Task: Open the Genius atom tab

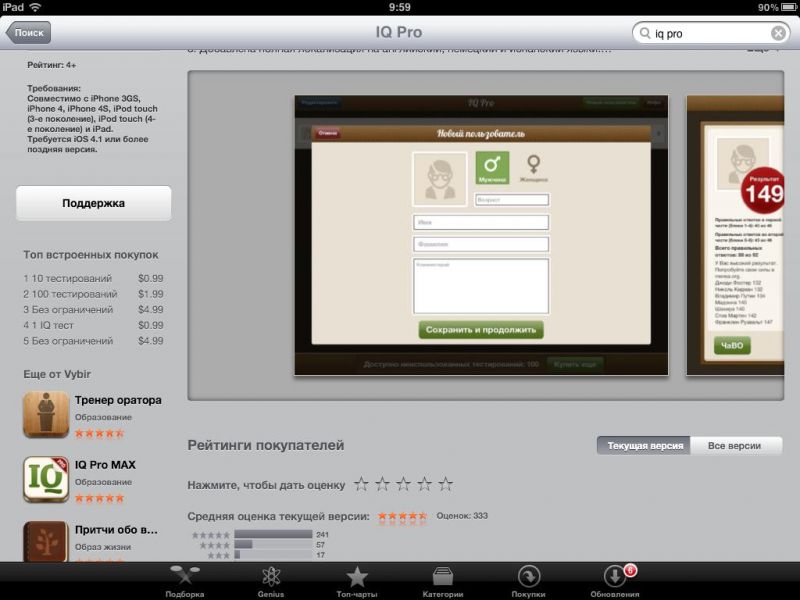Action: click(x=270, y=580)
